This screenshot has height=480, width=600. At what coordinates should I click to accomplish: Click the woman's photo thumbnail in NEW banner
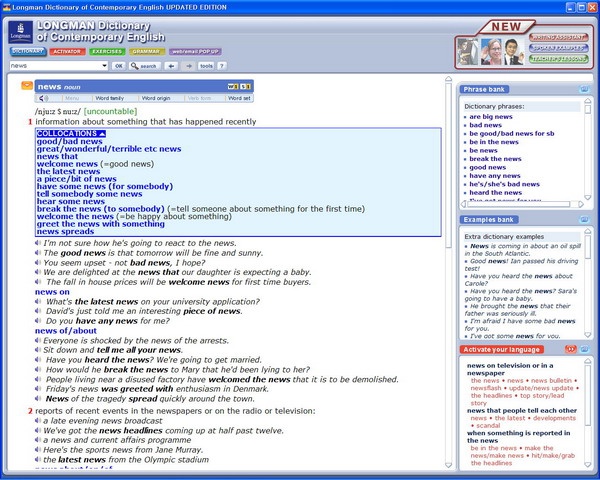(x=491, y=51)
